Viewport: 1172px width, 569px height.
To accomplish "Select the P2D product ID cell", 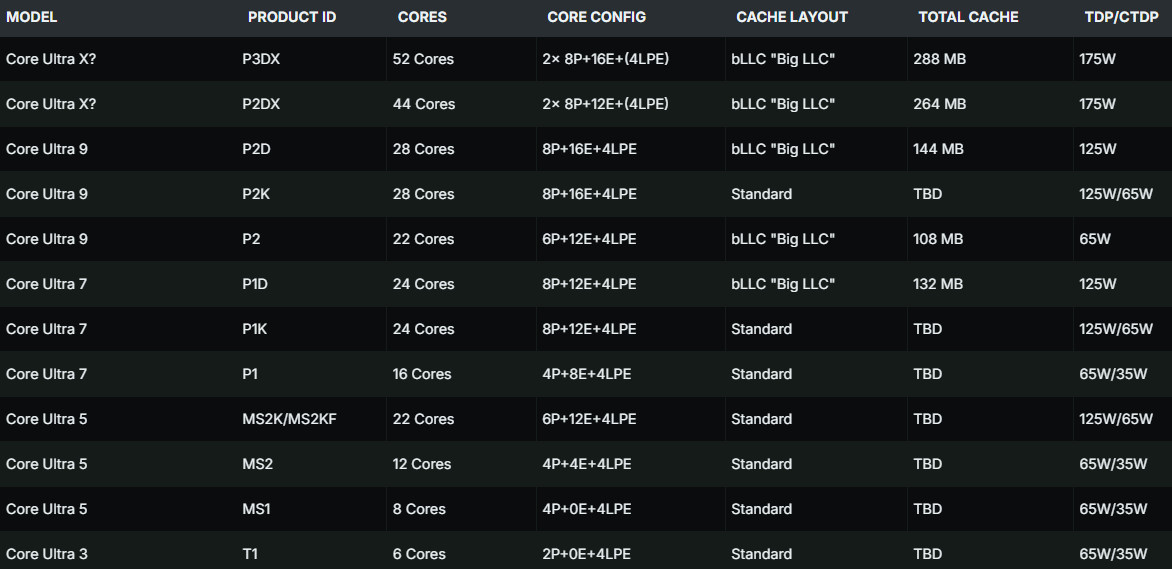I will coord(256,149).
